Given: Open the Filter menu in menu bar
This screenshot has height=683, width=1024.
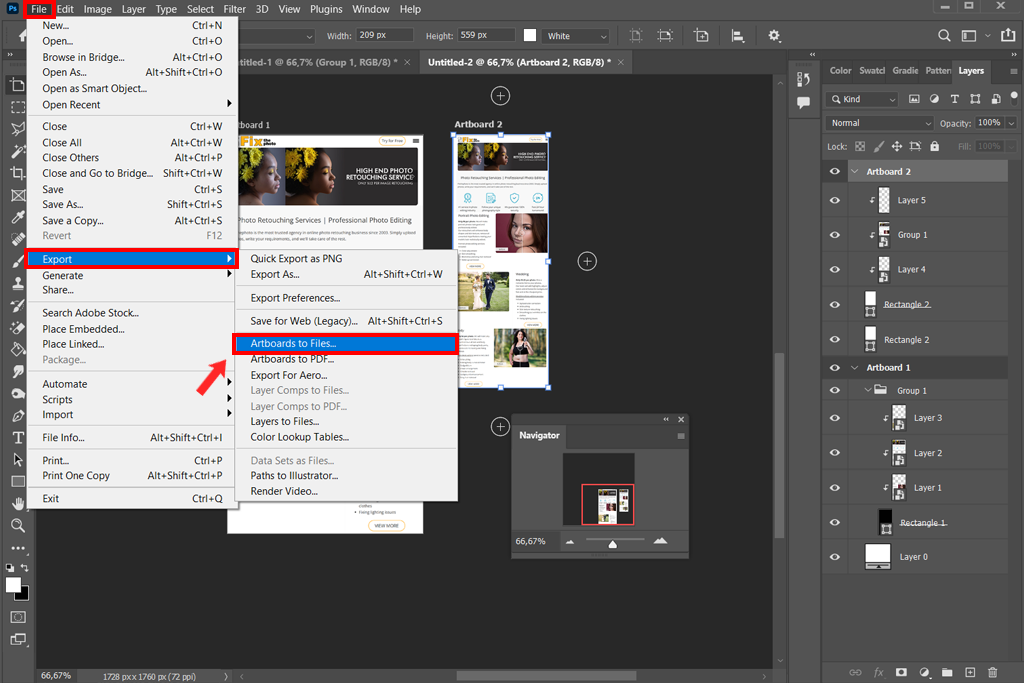Looking at the screenshot, I should click(x=234, y=9).
